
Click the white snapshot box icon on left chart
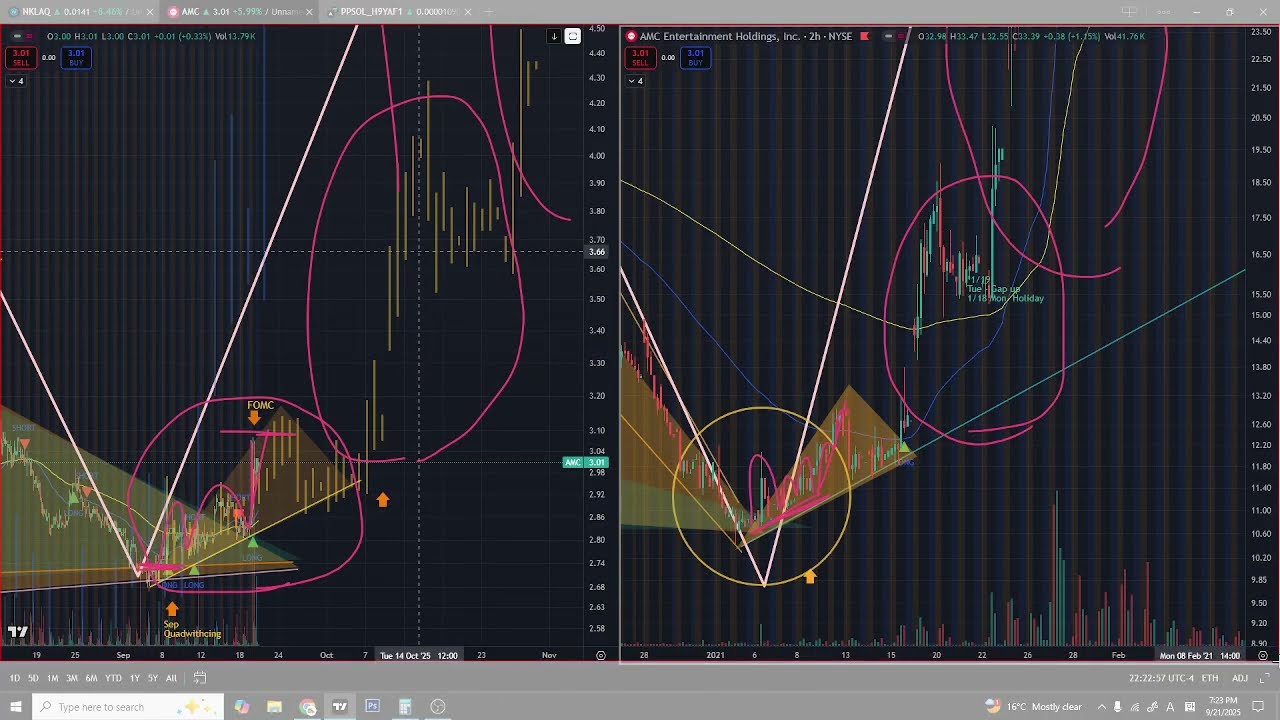coord(573,36)
